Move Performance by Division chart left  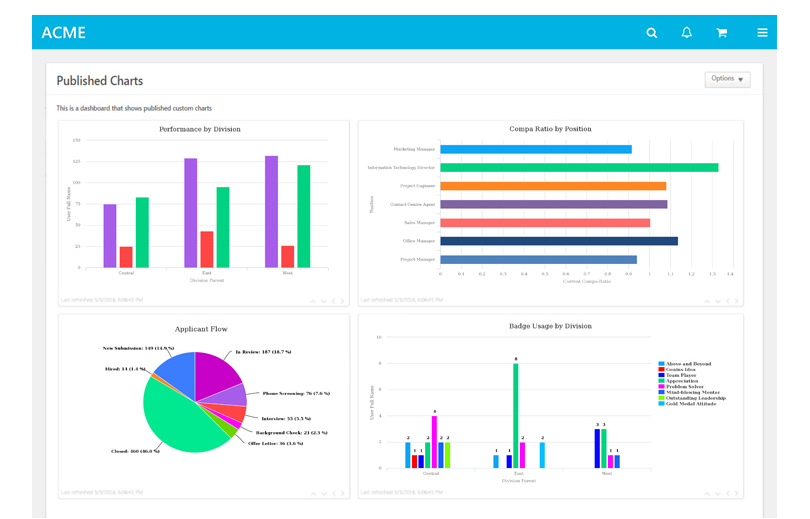(333, 301)
